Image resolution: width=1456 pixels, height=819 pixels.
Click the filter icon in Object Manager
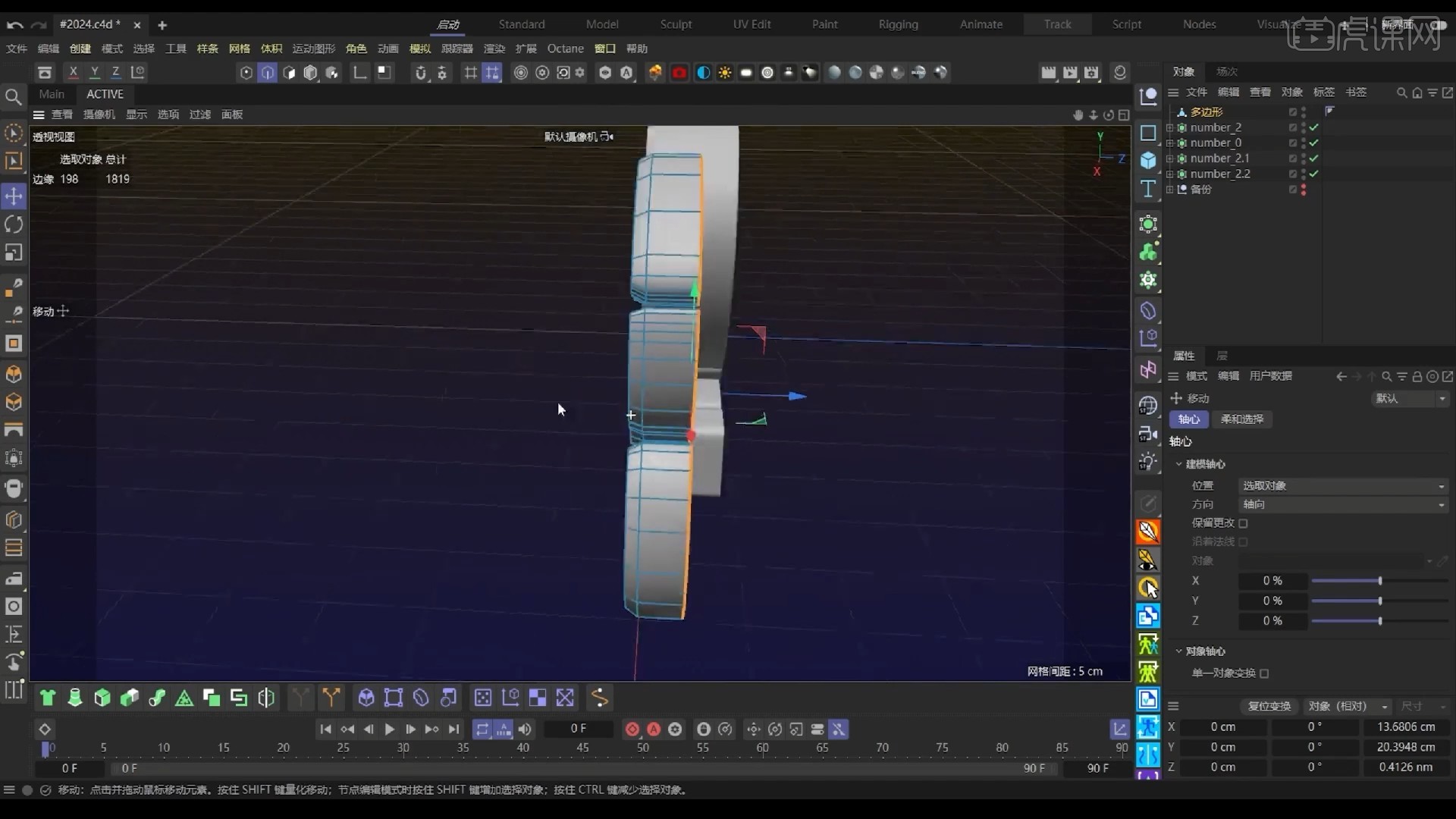click(1432, 93)
